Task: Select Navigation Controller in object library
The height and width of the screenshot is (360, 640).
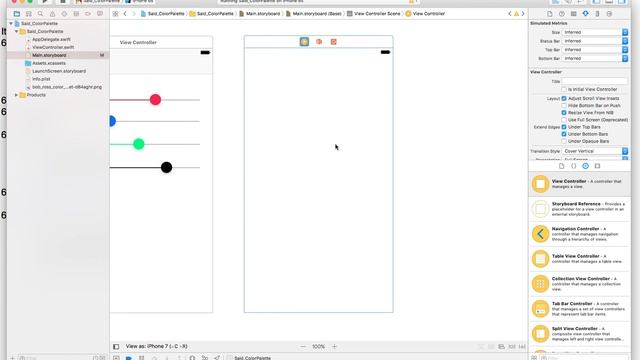Action: point(579,234)
